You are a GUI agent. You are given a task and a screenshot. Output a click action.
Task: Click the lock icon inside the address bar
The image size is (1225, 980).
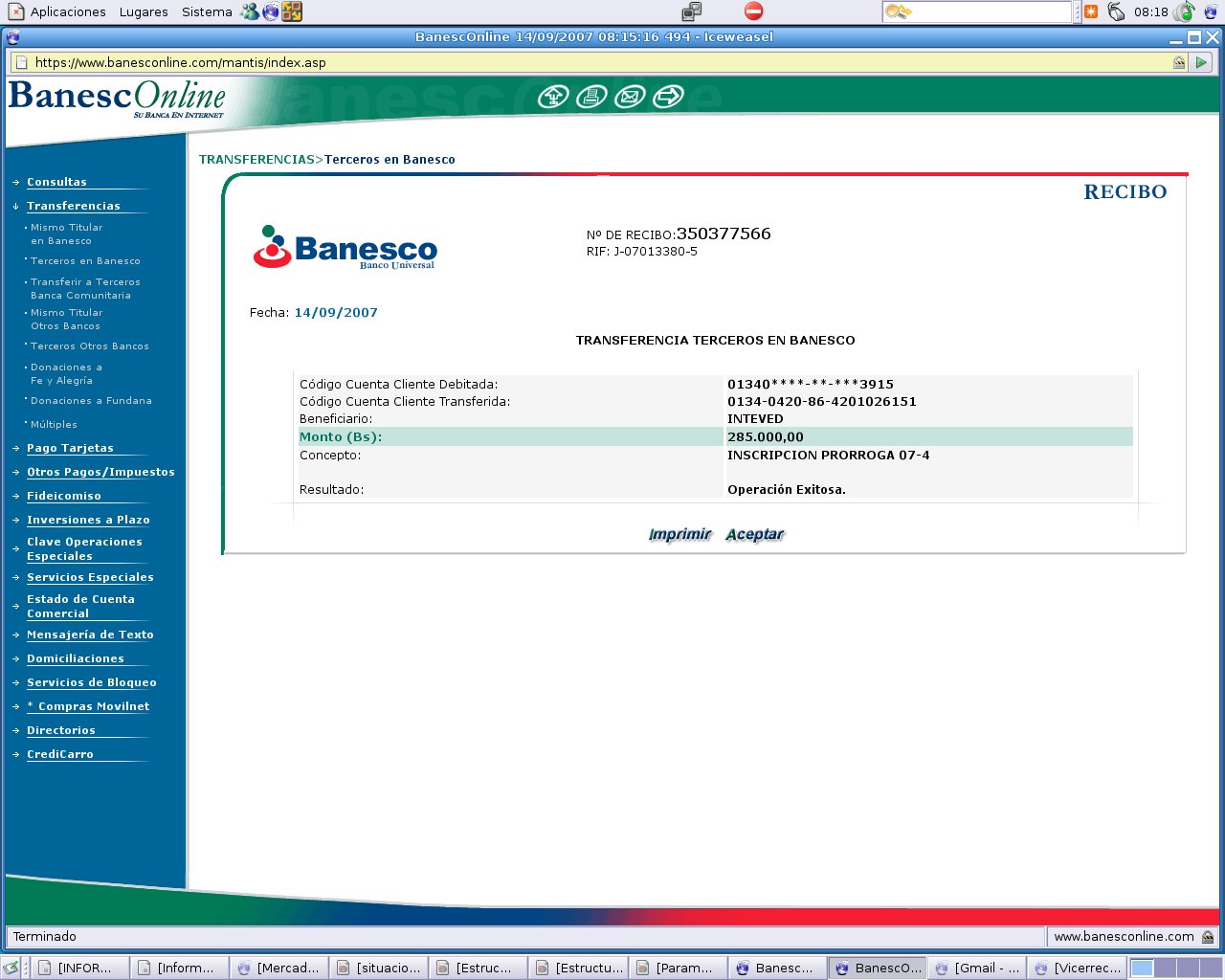pyautogui.click(x=1179, y=62)
